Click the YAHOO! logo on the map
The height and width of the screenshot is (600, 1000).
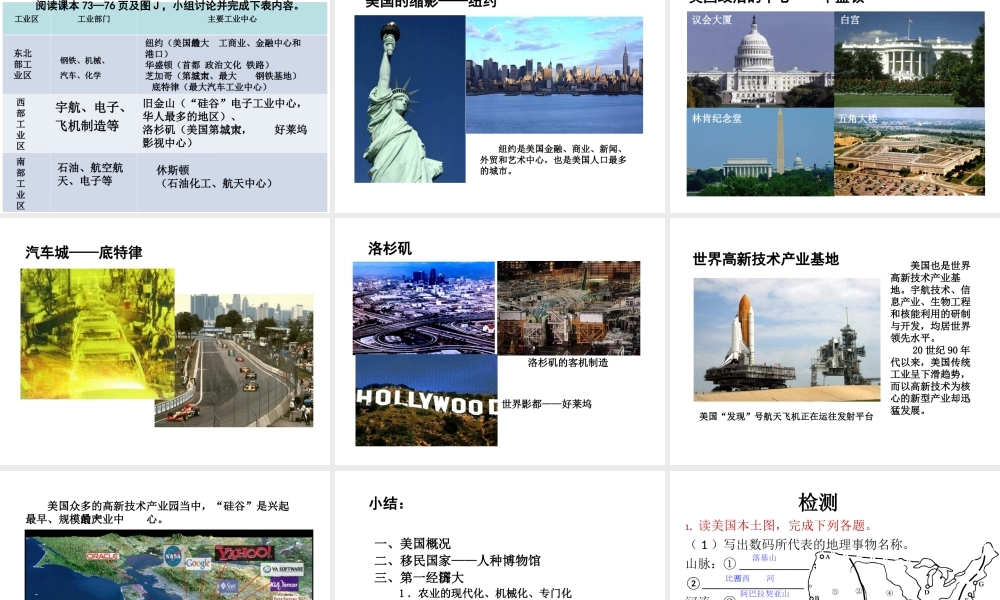244,552
